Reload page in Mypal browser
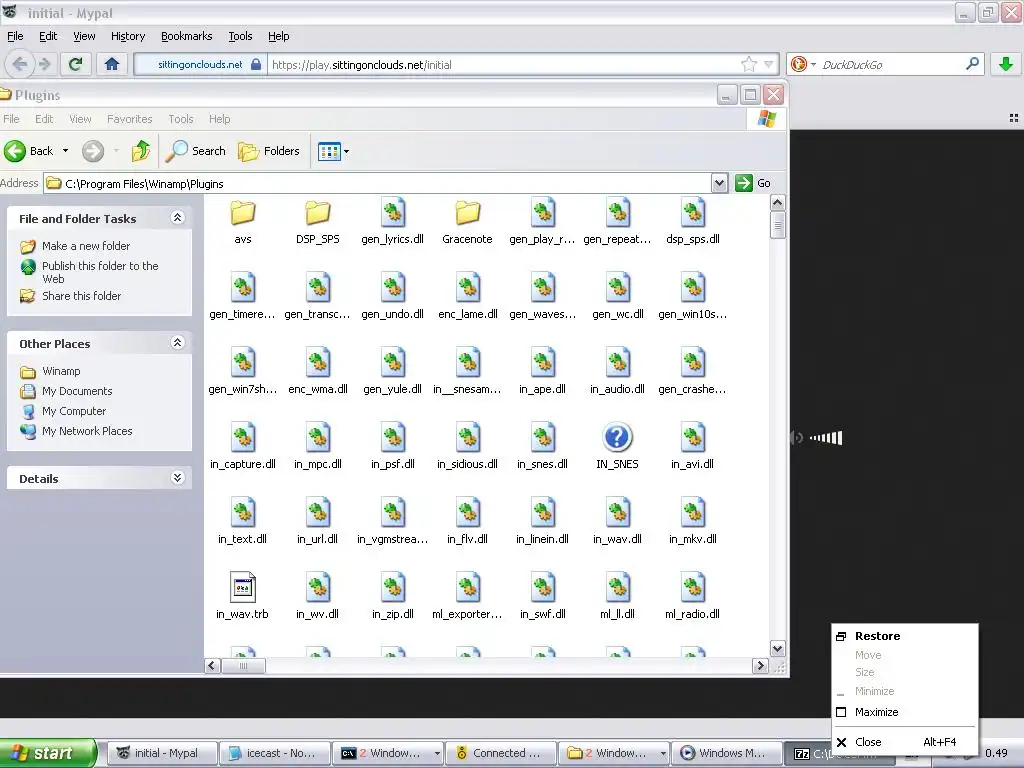The width and height of the screenshot is (1024, 768). tap(76, 64)
